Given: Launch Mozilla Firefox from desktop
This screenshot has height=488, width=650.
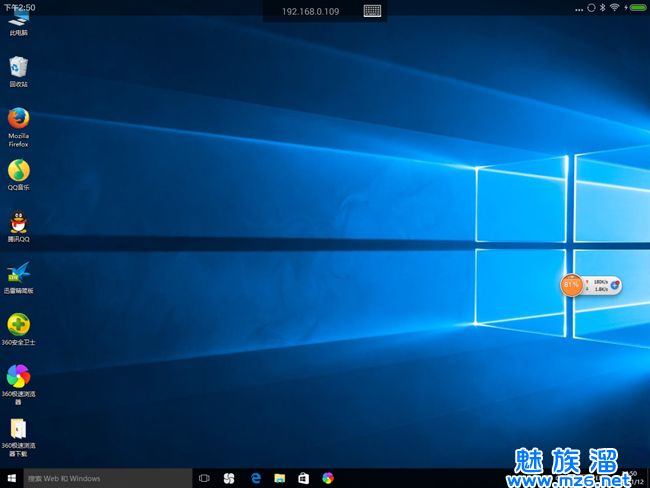Looking at the screenshot, I should [x=19, y=127].
